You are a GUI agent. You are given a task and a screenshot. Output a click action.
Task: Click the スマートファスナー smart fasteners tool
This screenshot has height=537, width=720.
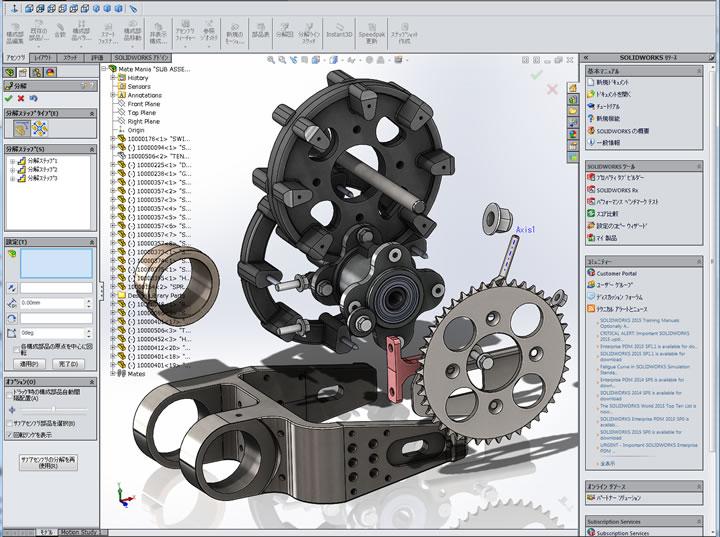tap(107, 33)
